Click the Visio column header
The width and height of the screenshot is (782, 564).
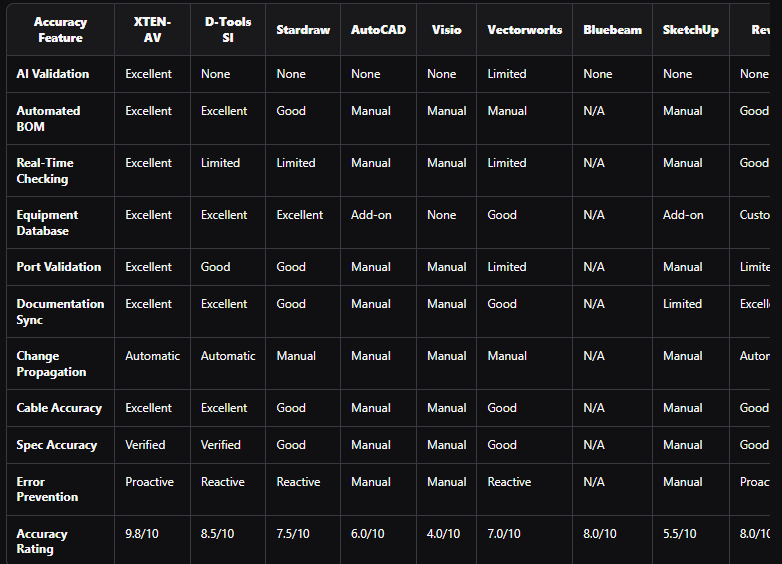(x=446, y=29)
